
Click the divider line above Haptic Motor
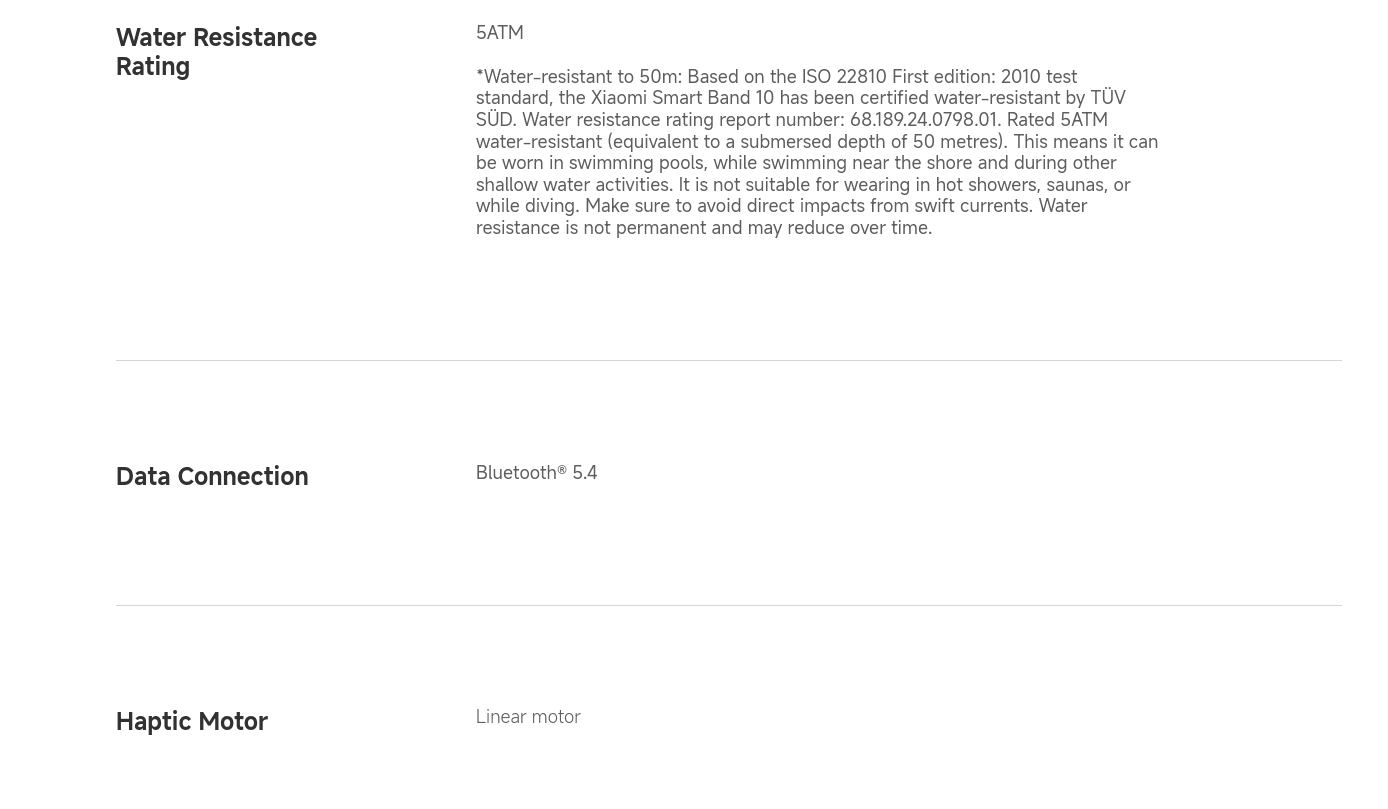click(x=728, y=605)
